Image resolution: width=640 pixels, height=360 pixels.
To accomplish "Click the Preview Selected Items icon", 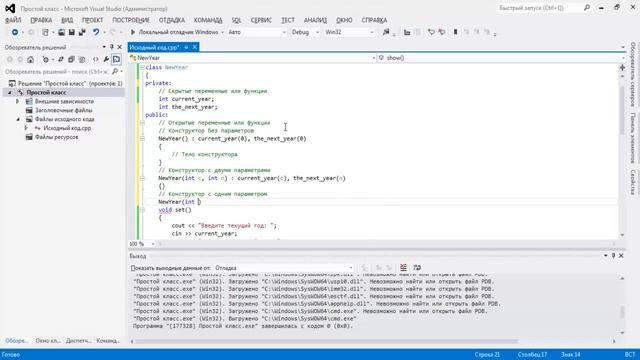I will click(x=117, y=60).
